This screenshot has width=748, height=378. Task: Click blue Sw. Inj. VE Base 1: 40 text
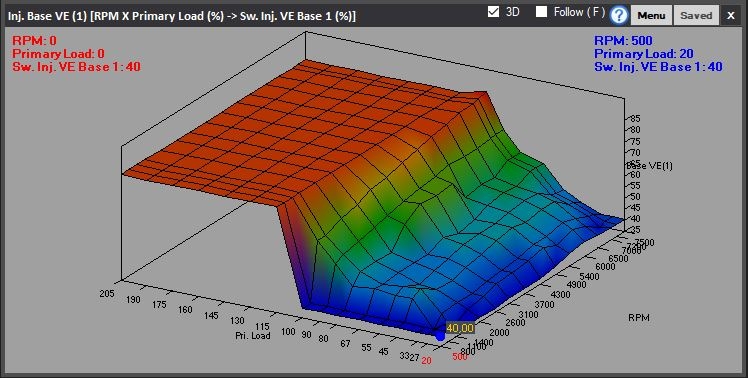coord(658,67)
